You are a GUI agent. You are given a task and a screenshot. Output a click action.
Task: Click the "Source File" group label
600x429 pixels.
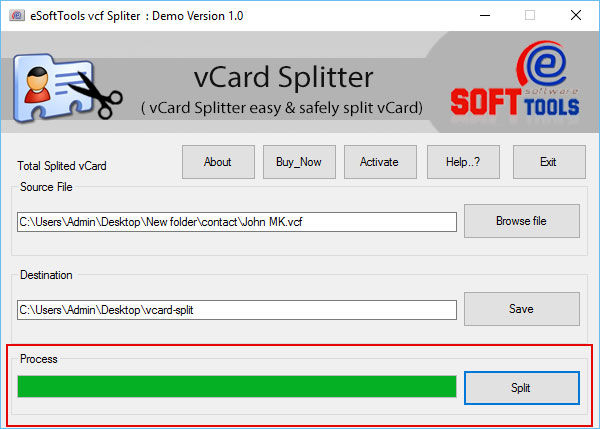tap(46, 187)
